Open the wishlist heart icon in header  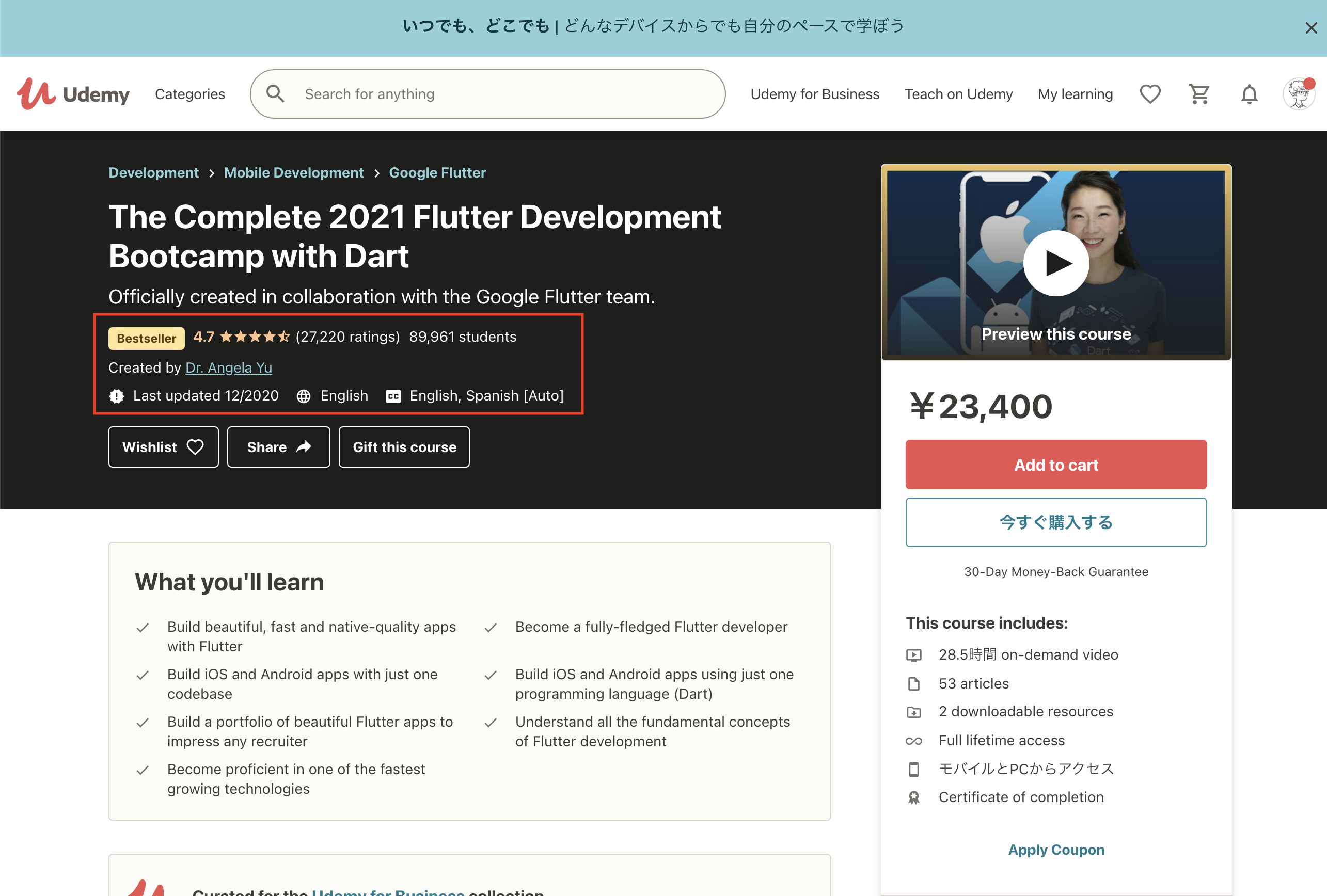tap(1149, 94)
